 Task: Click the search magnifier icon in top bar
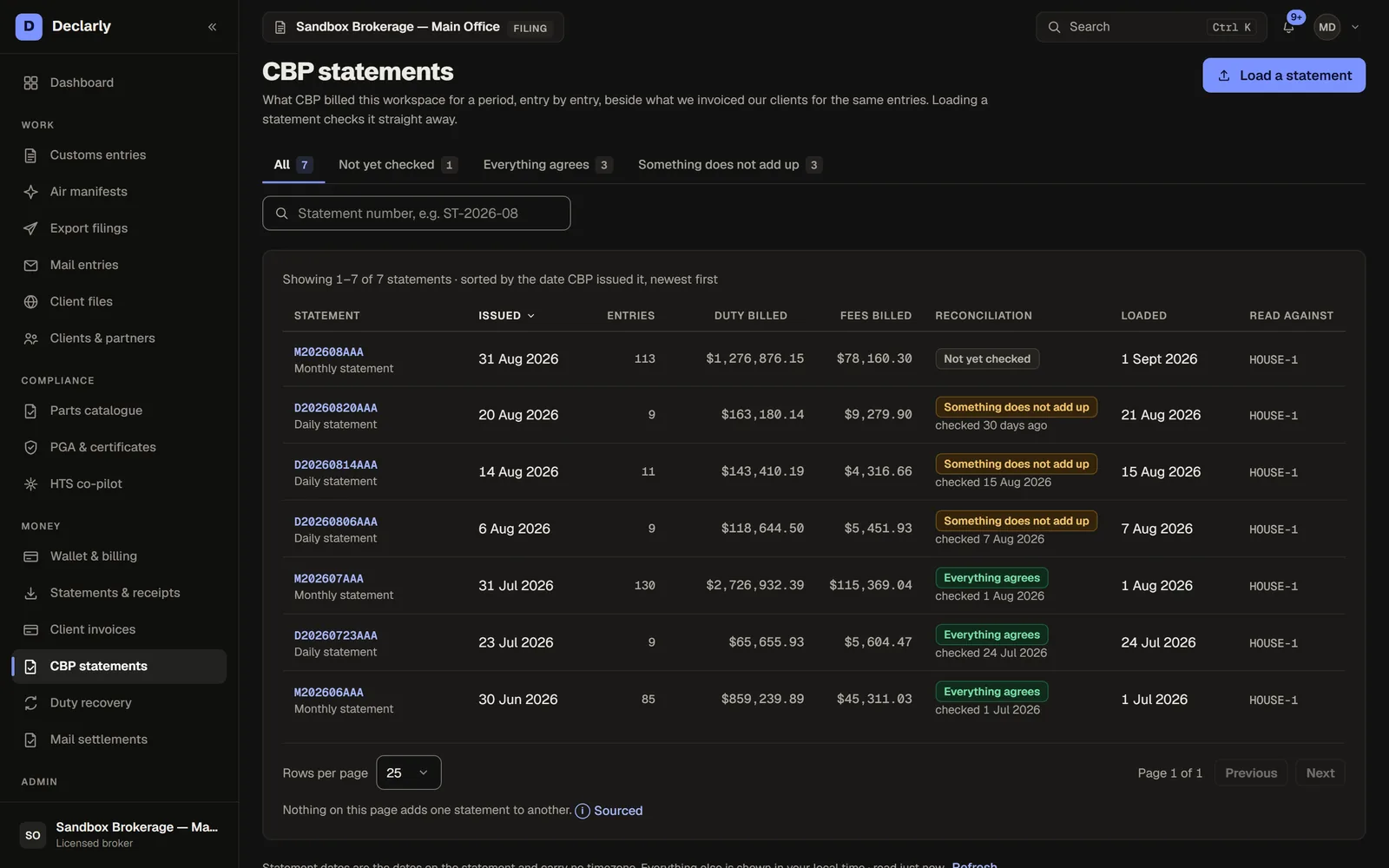point(1054,27)
